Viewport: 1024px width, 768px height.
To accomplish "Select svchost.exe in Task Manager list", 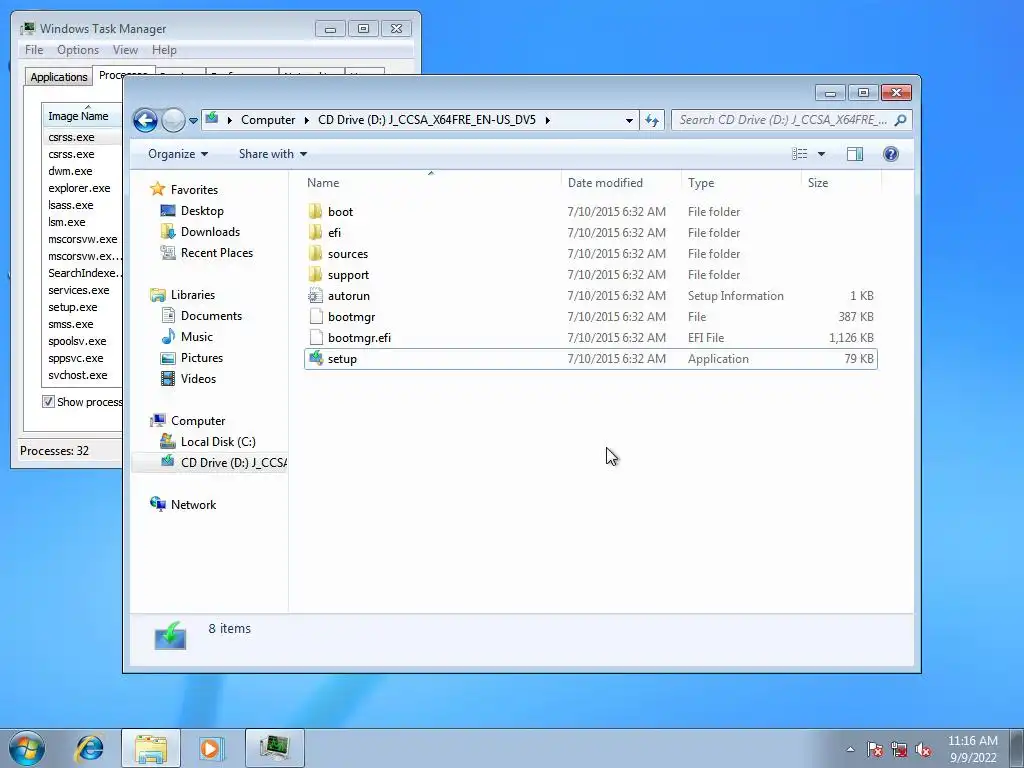I will click(78, 375).
